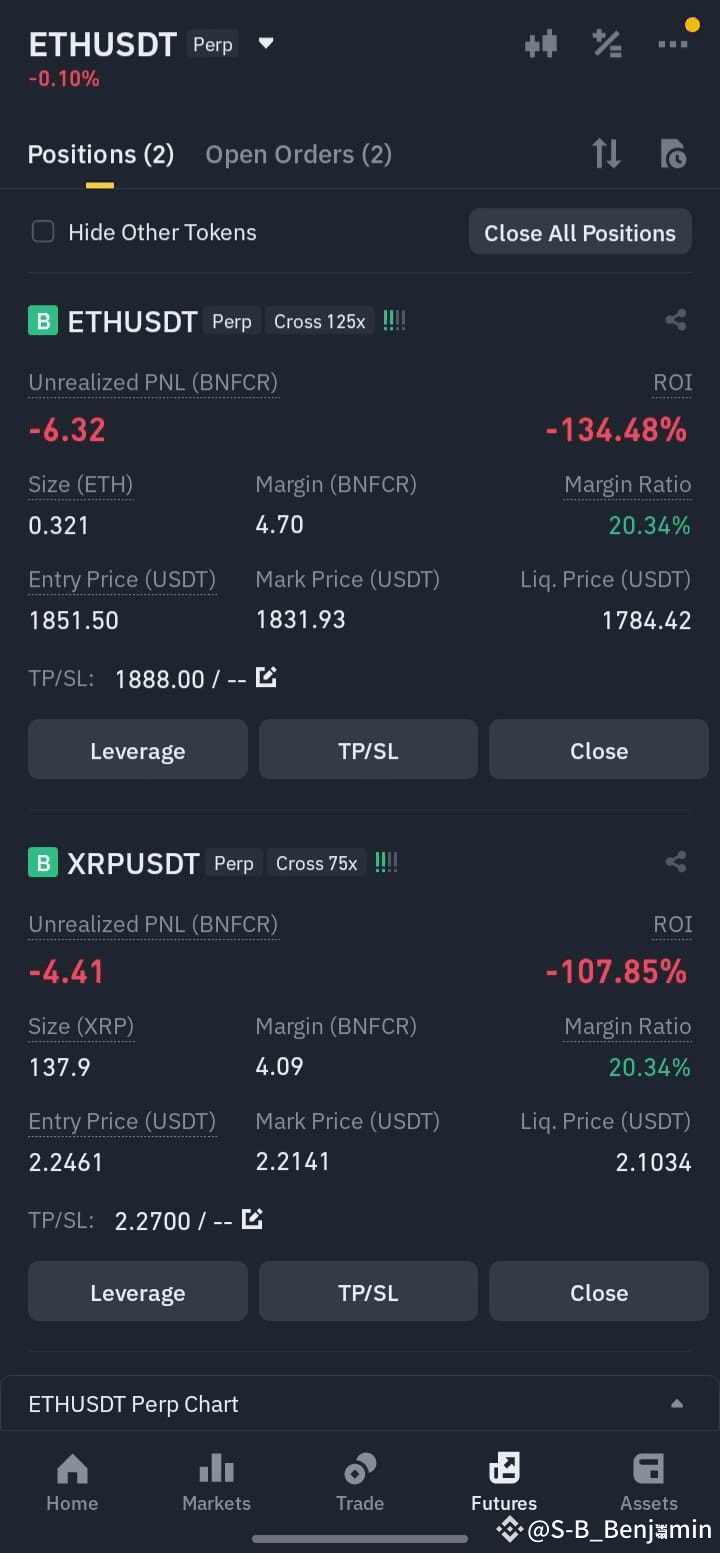Expand the ETHUSDT Perp Chart panel
The image size is (720, 1553).
click(360, 1403)
